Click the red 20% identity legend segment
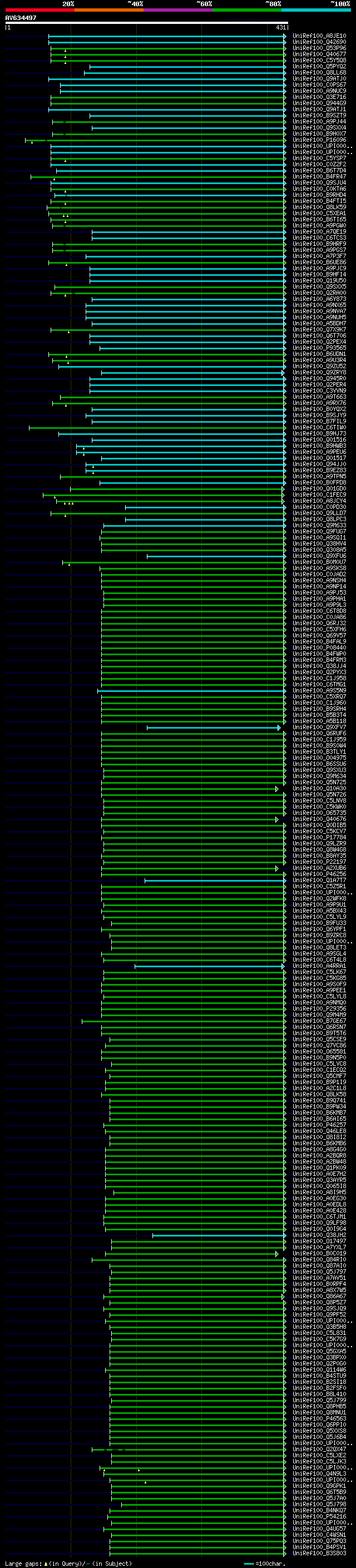This screenshot has height=1568, width=356. (39, 10)
